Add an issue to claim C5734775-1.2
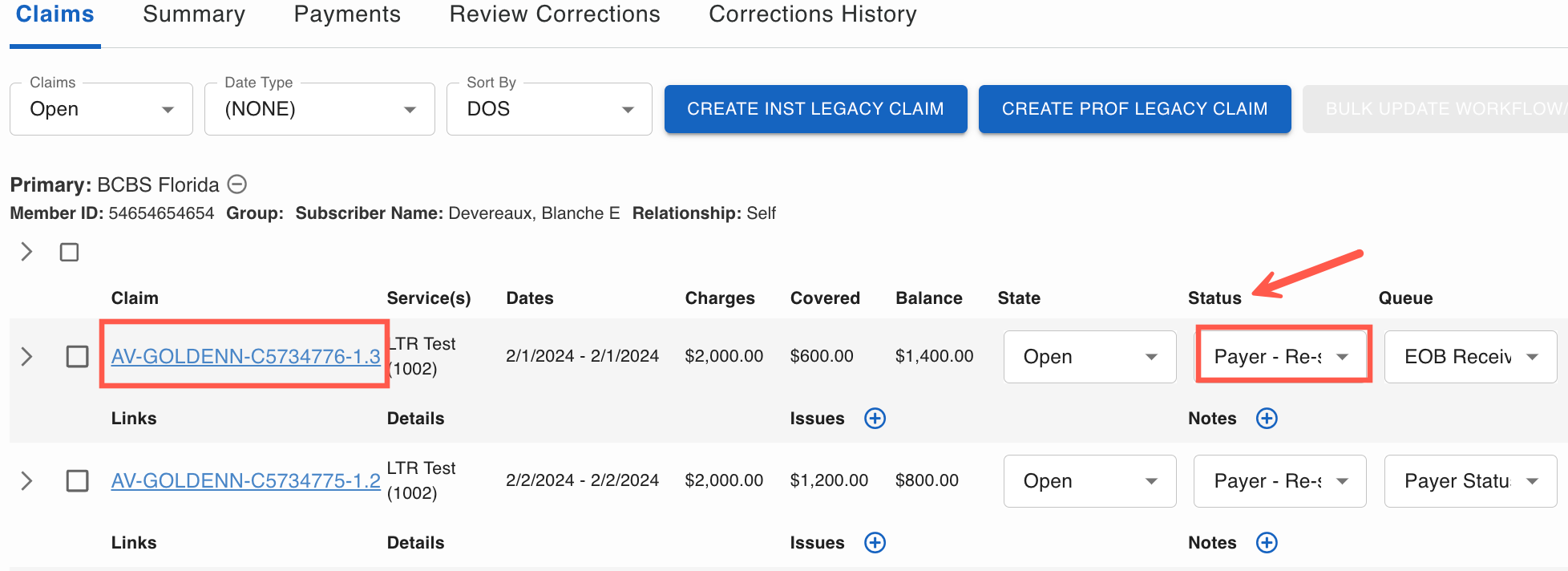The height and width of the screenshot is (571, 1568). pos(875,543)
